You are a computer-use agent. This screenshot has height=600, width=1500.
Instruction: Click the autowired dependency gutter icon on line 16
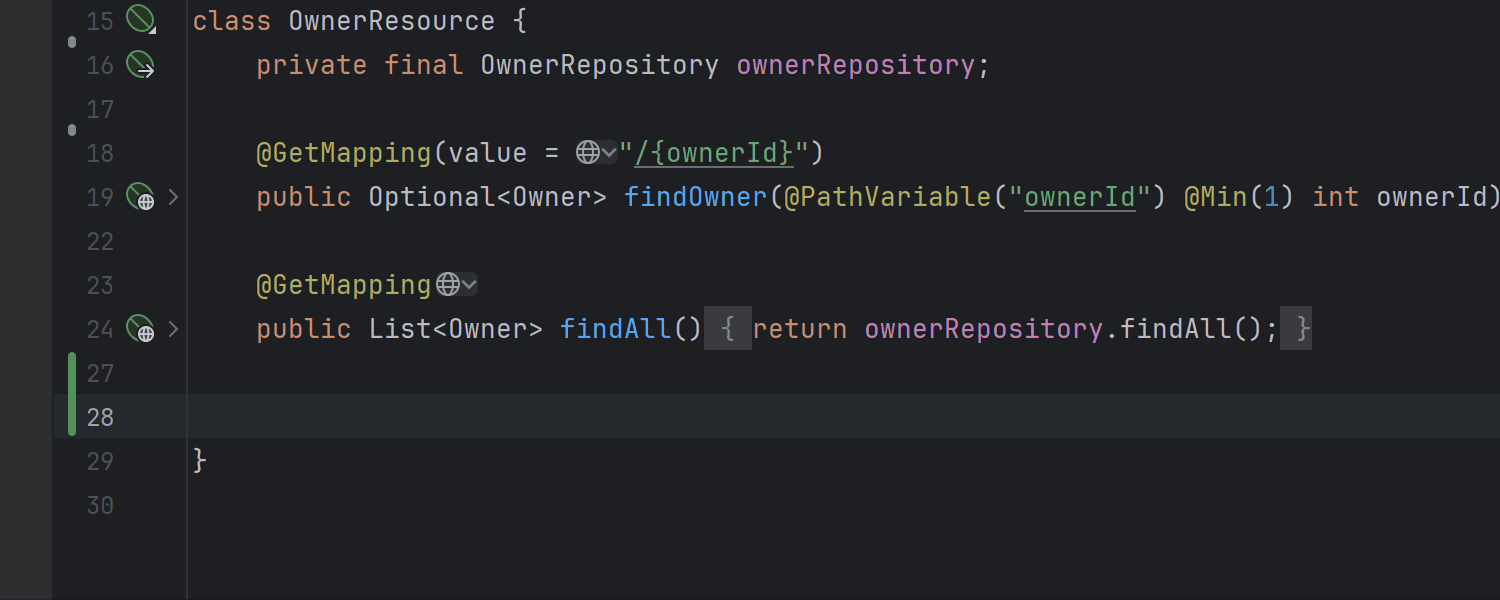tap(140, 65)
